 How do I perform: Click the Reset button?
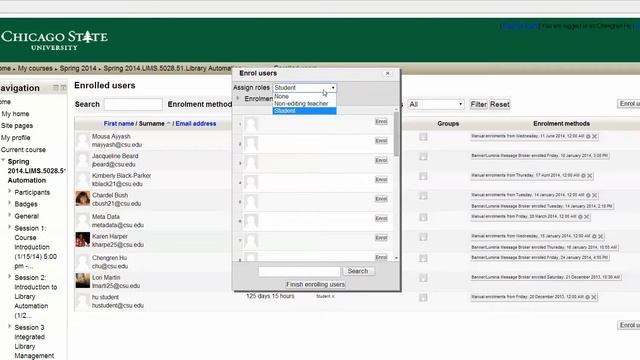click(500, 104)
